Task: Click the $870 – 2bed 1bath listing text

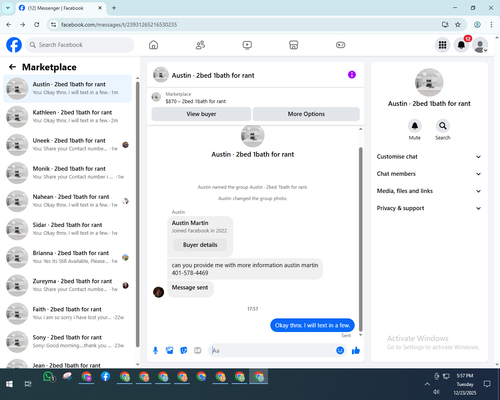Action: pyautogui.click(x=196, y=101)
